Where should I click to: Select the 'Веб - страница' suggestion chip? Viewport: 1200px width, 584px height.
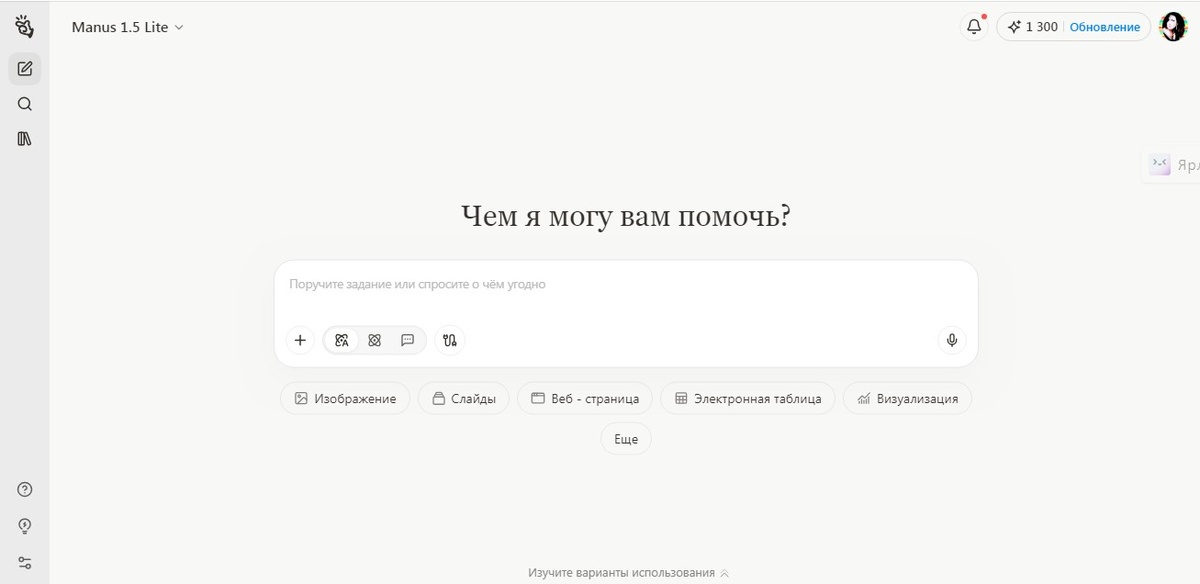point(584,398)
